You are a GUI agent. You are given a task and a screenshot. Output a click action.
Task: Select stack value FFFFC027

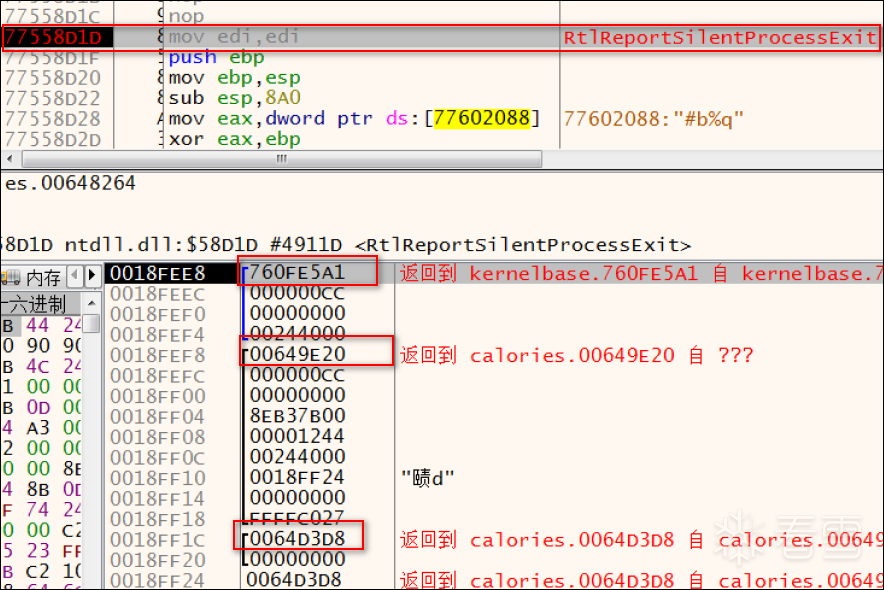tap(297, 518)
